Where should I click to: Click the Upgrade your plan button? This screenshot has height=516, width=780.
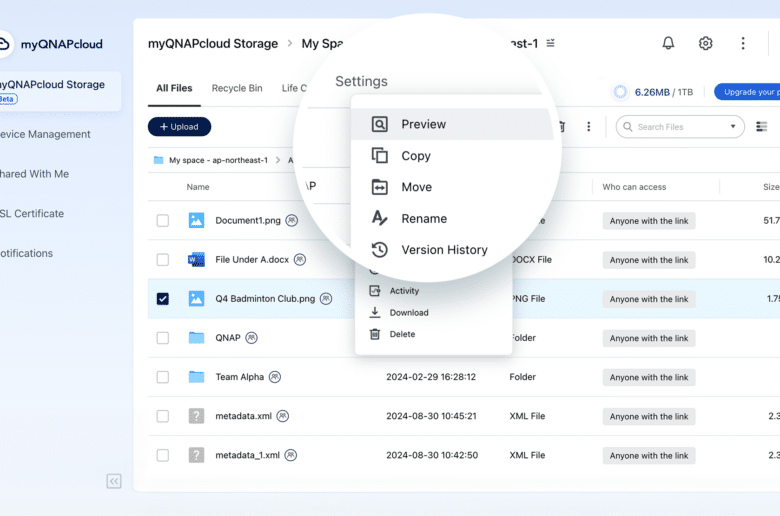coord(747,92)
